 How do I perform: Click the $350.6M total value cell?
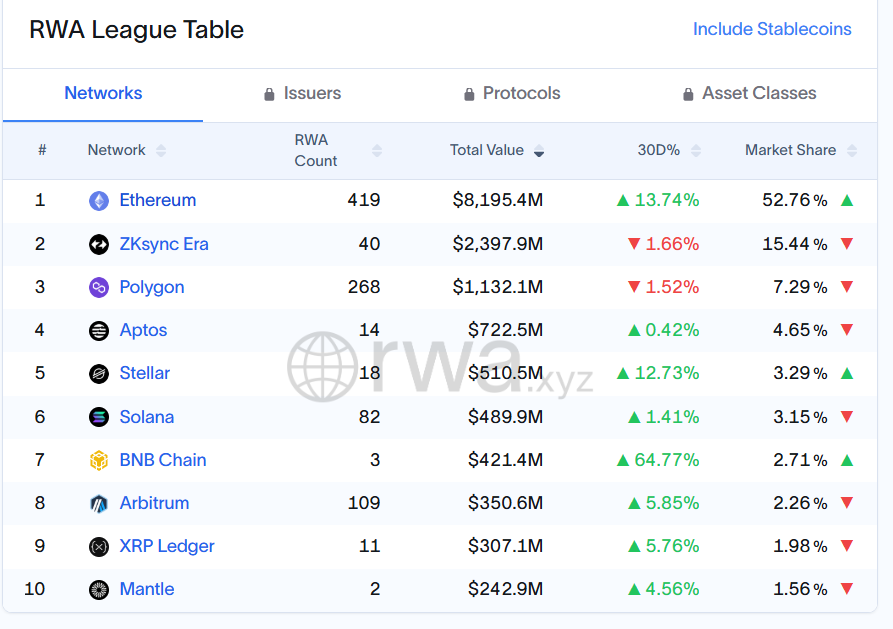coord(506,503)
